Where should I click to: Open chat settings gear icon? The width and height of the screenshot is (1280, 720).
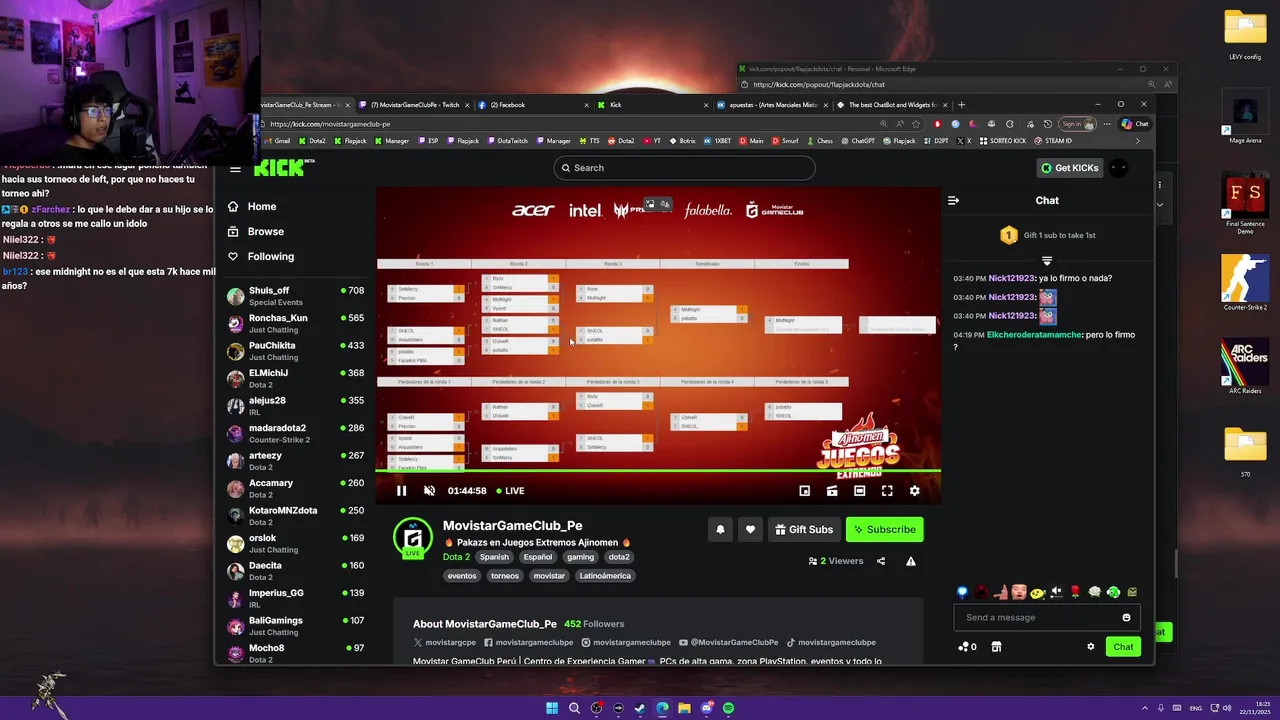1091,647
